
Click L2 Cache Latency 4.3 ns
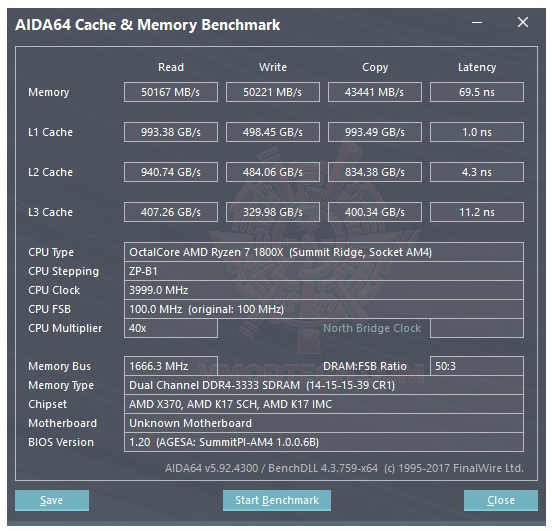click(477, 172)
